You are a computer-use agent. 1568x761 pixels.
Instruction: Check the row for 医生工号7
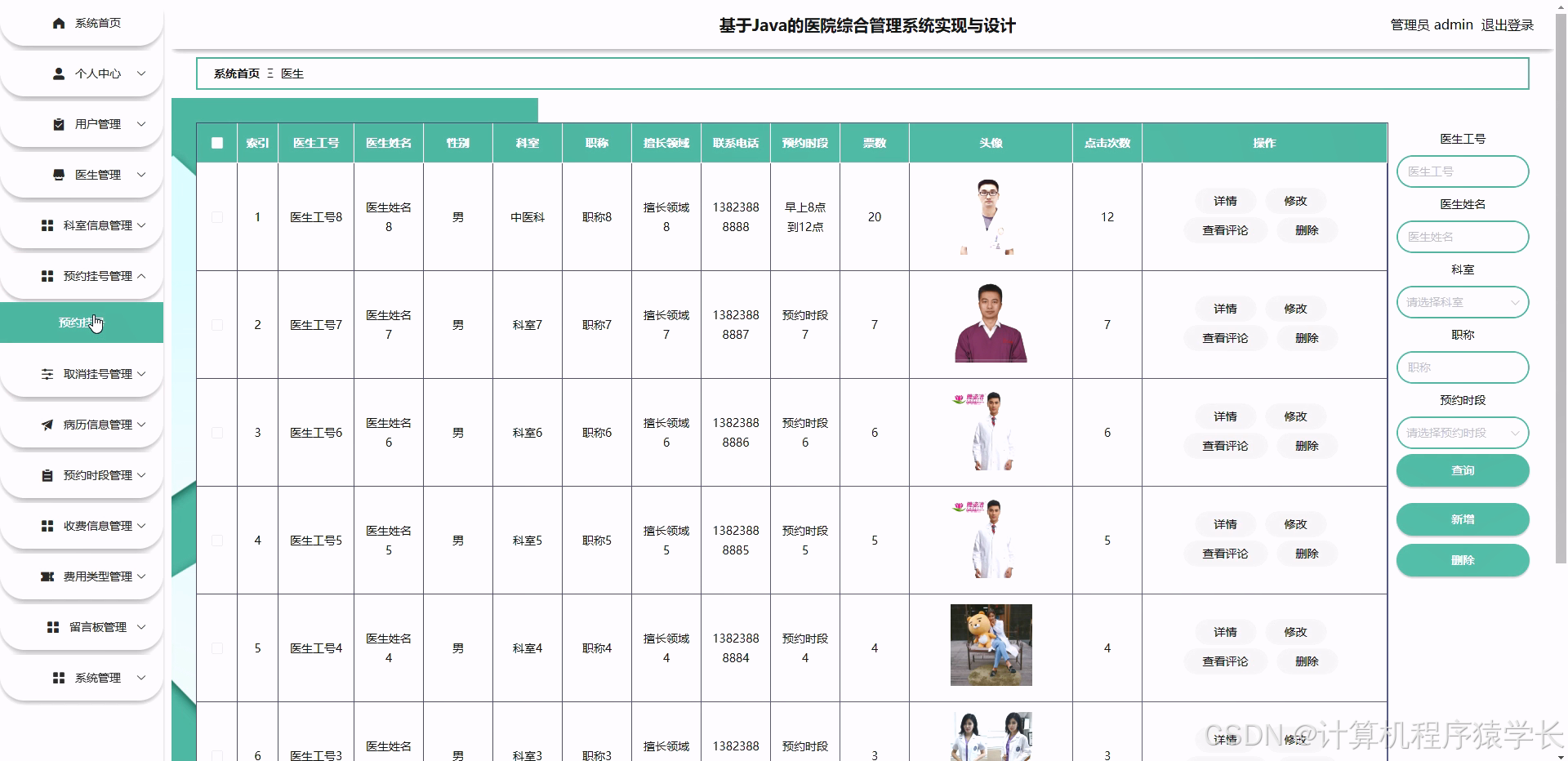click(217, 325)
